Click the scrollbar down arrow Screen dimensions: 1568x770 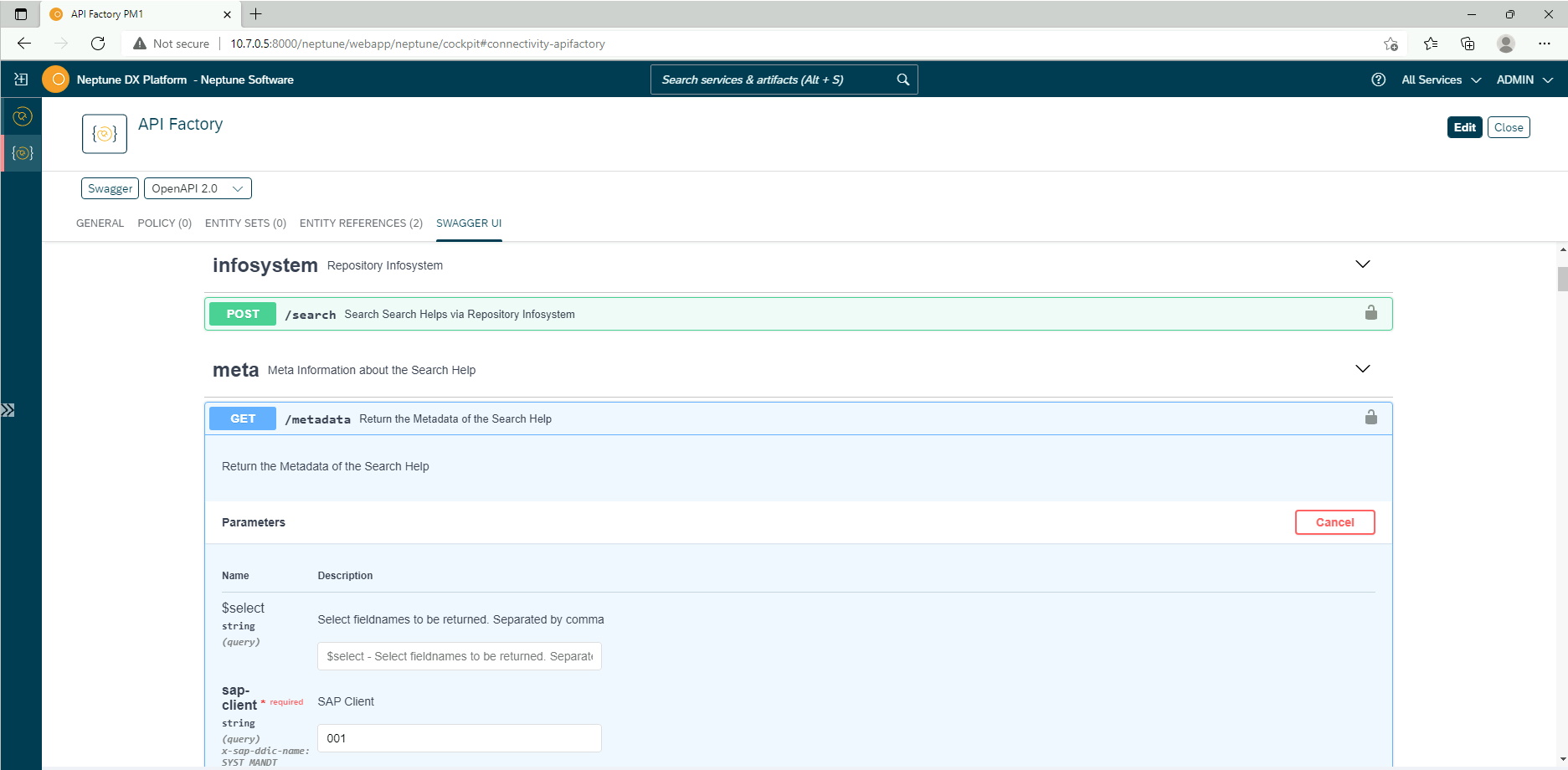1562,760
